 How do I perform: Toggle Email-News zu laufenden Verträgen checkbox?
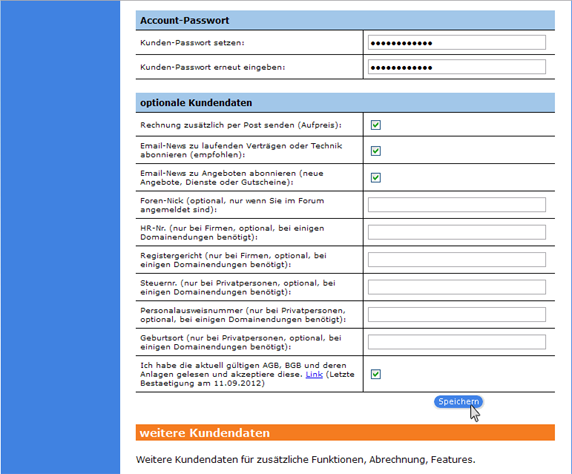pos(376,151)
